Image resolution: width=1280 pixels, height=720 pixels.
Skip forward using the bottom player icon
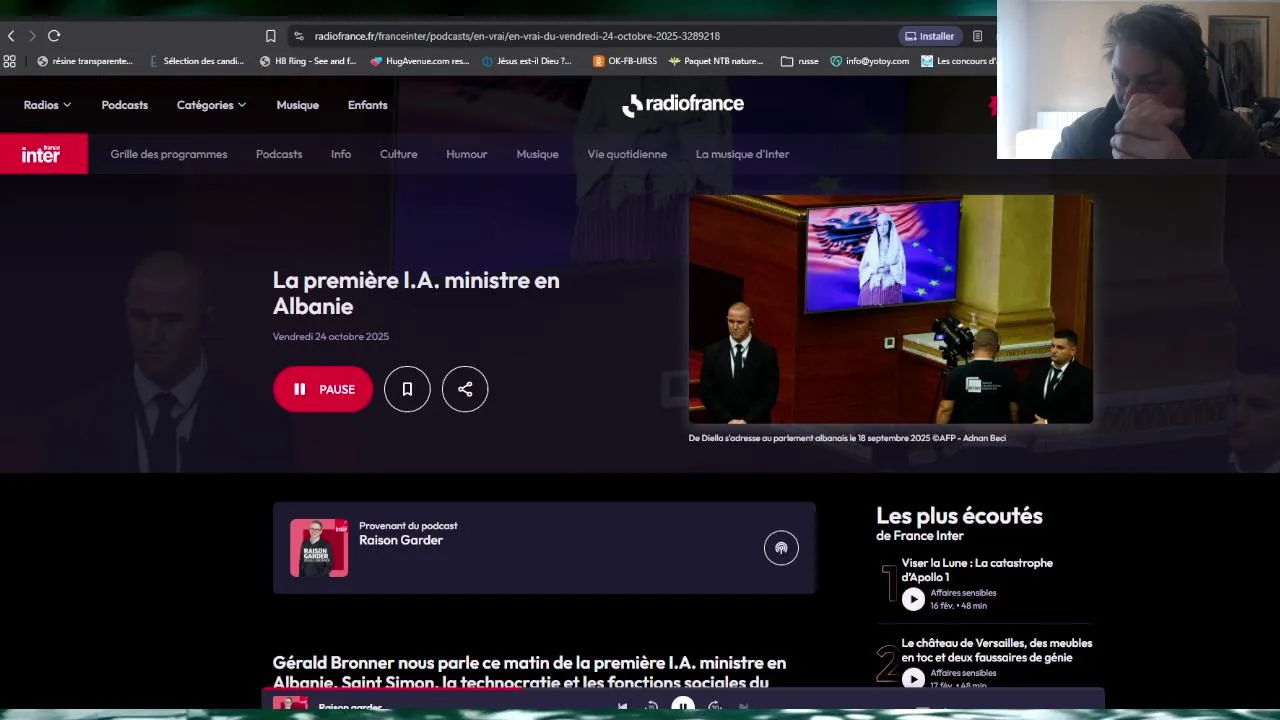(715, 706)
